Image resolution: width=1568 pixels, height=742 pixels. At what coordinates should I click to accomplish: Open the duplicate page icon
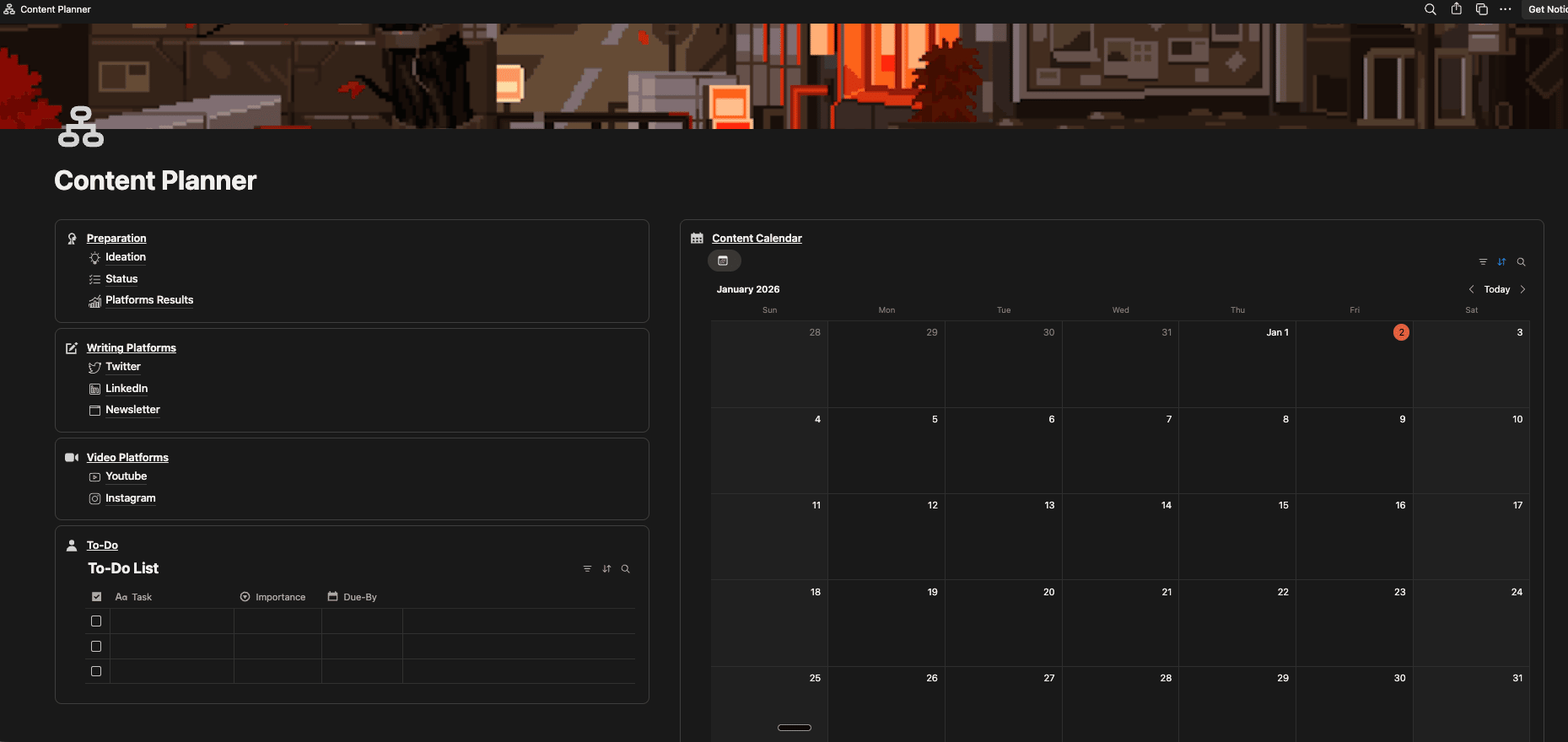click(x=1481, y=9)
